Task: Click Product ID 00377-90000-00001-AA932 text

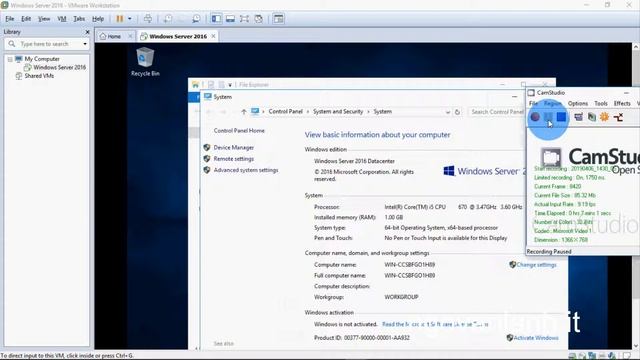Action: coord(362,338)
